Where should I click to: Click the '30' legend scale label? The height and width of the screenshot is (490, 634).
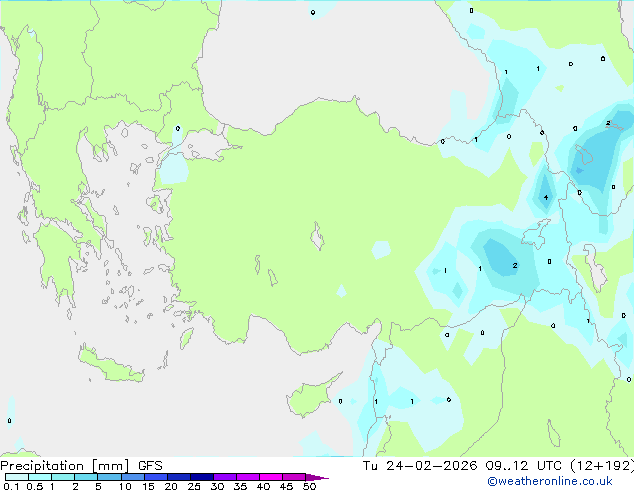[217, 486]
